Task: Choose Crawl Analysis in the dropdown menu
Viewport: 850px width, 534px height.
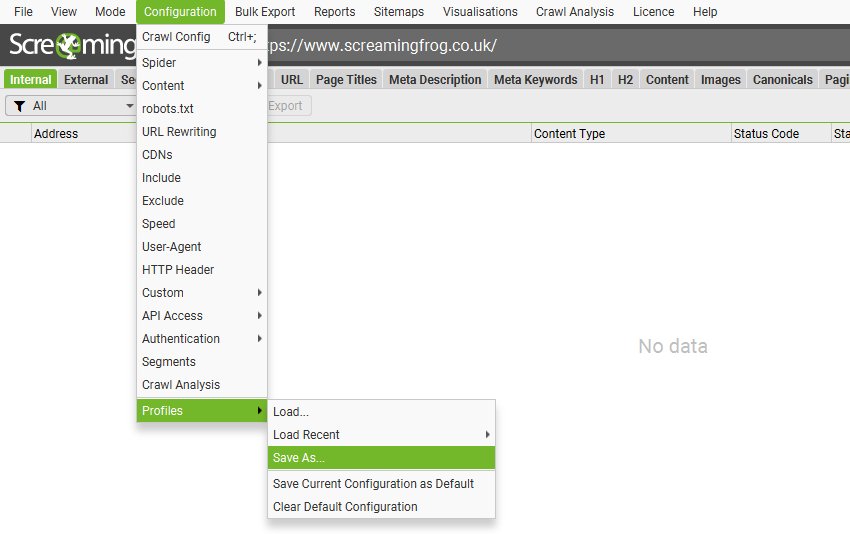Action: pyautogui.click(x=202, y=384)
